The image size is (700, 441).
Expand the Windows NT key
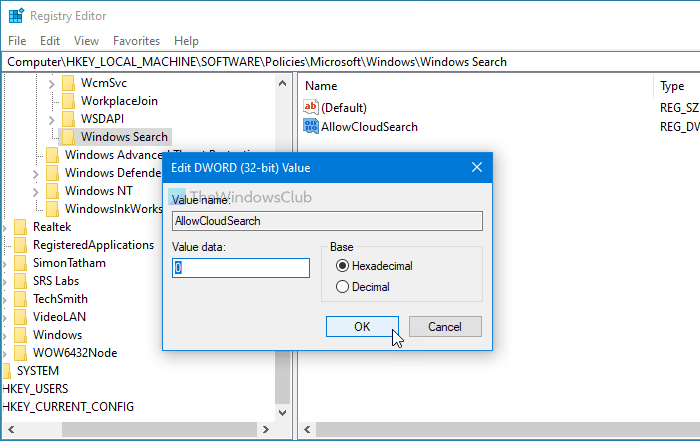(36, 191)
